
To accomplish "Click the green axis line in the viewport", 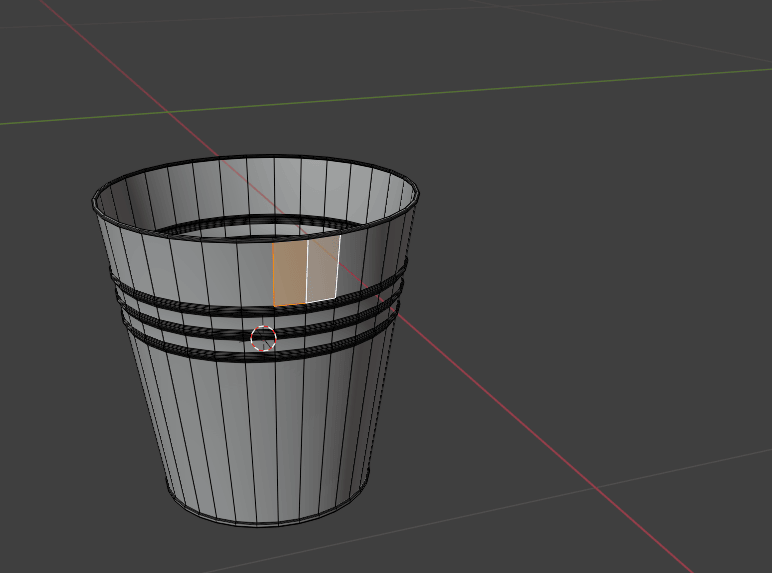I will point(500,87).
